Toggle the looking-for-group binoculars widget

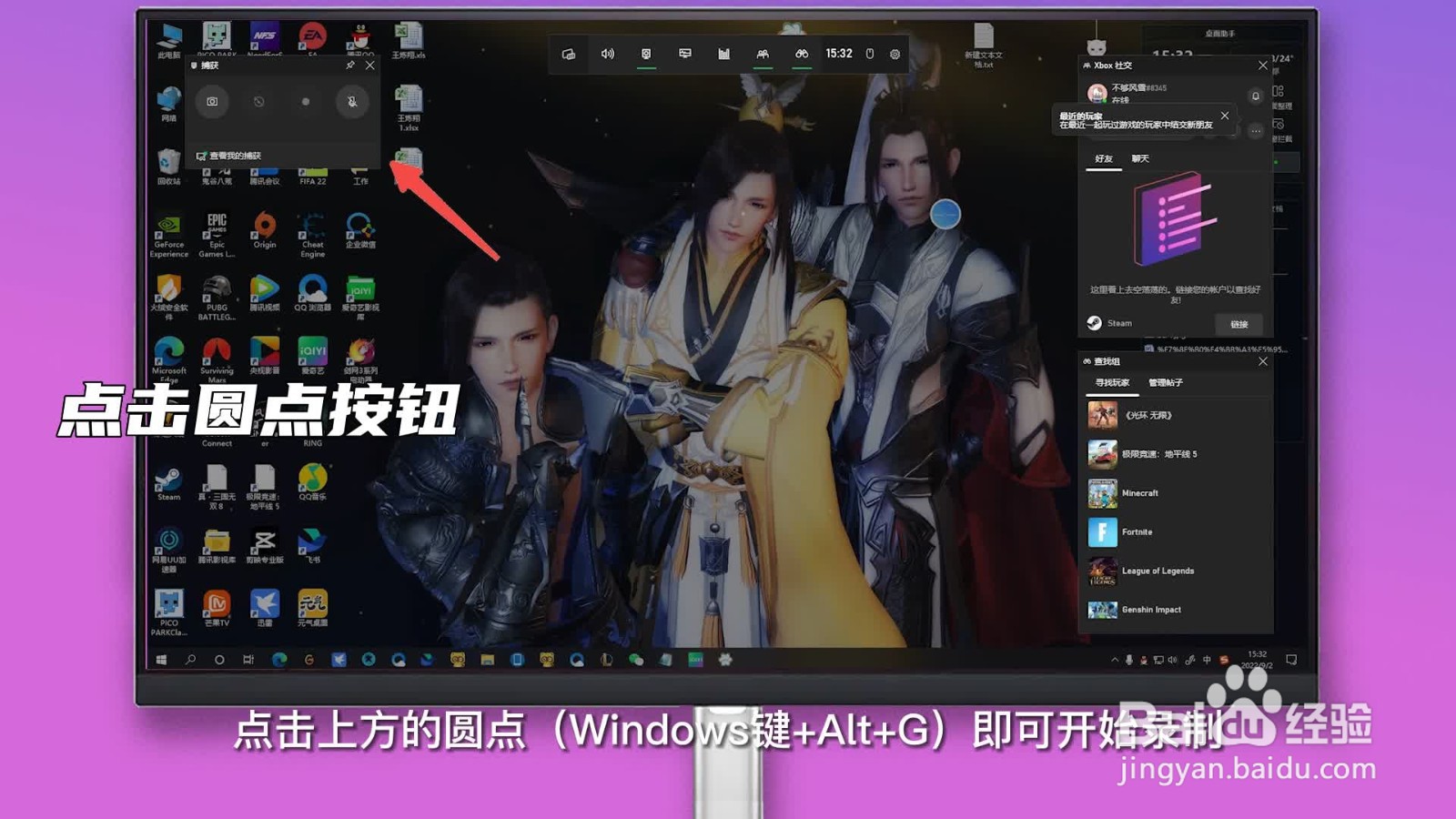802,54
